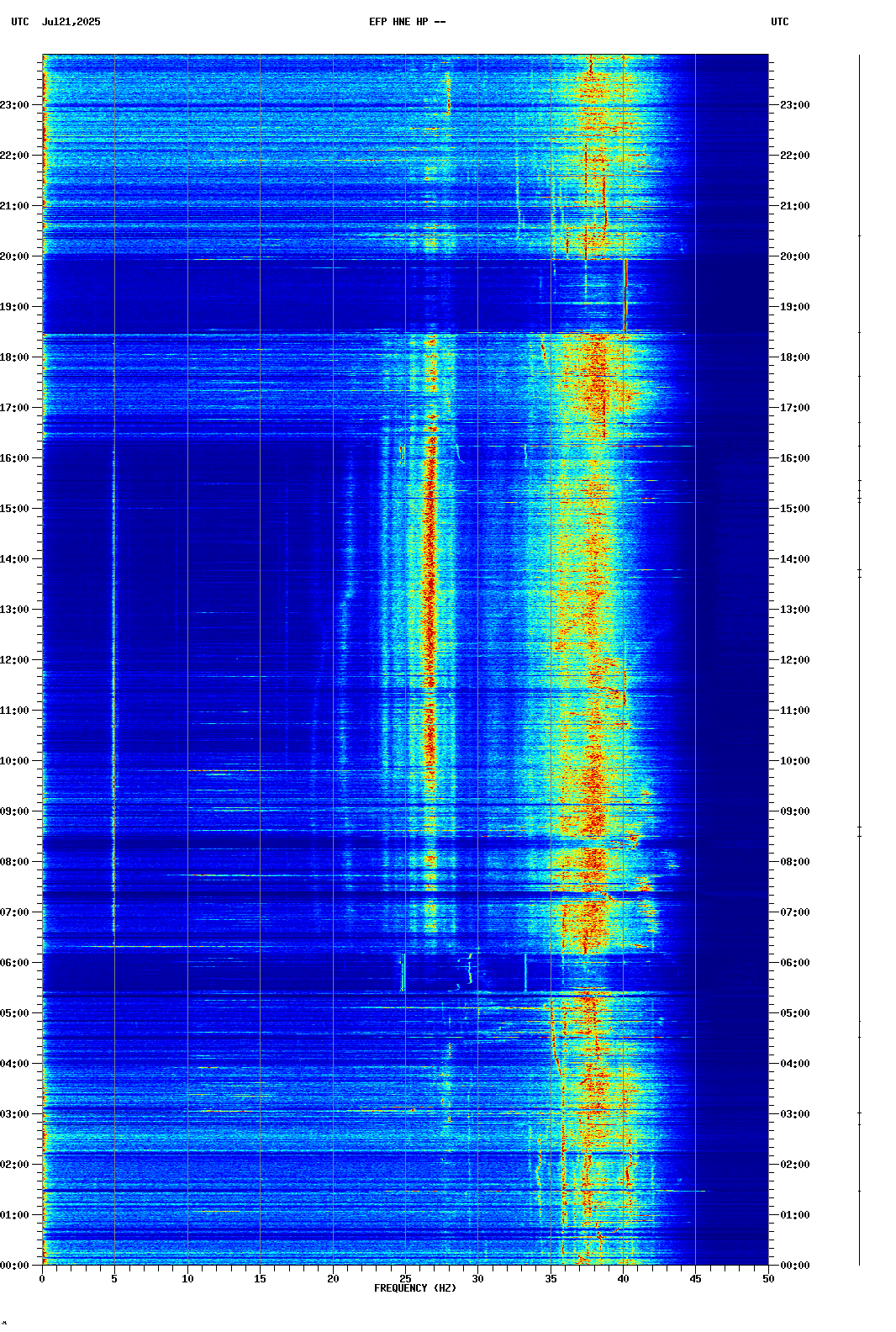Click 08:00 on the right time axis
This screenshot has height=1332, width=896.
click(x=795, y=862)
